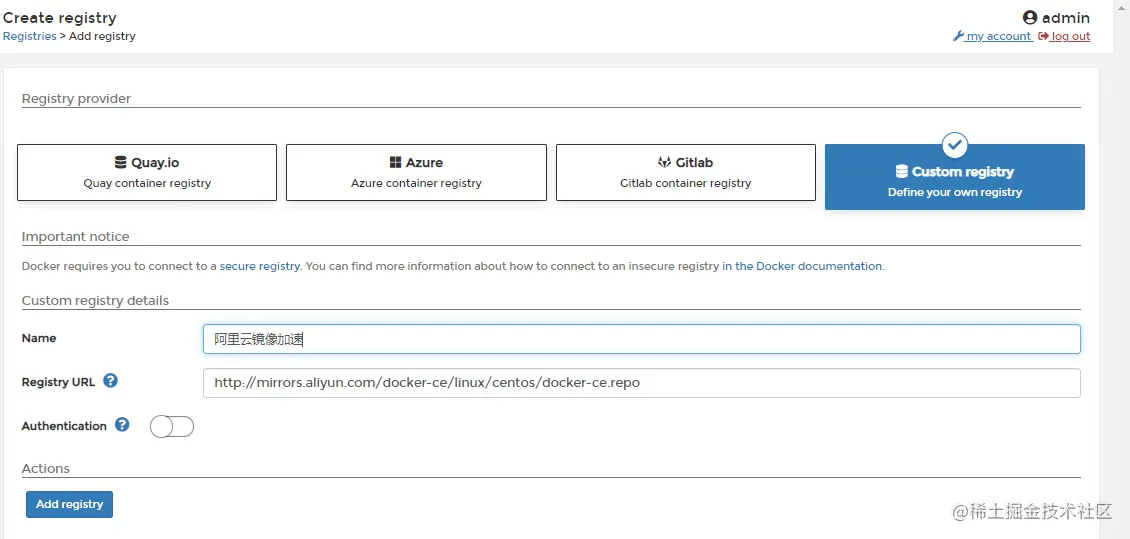Image resolution: width=1130 pixels, height=539 pixels.
Task: Click the admin user avatar icon
Action: (x=1030, y=18)
